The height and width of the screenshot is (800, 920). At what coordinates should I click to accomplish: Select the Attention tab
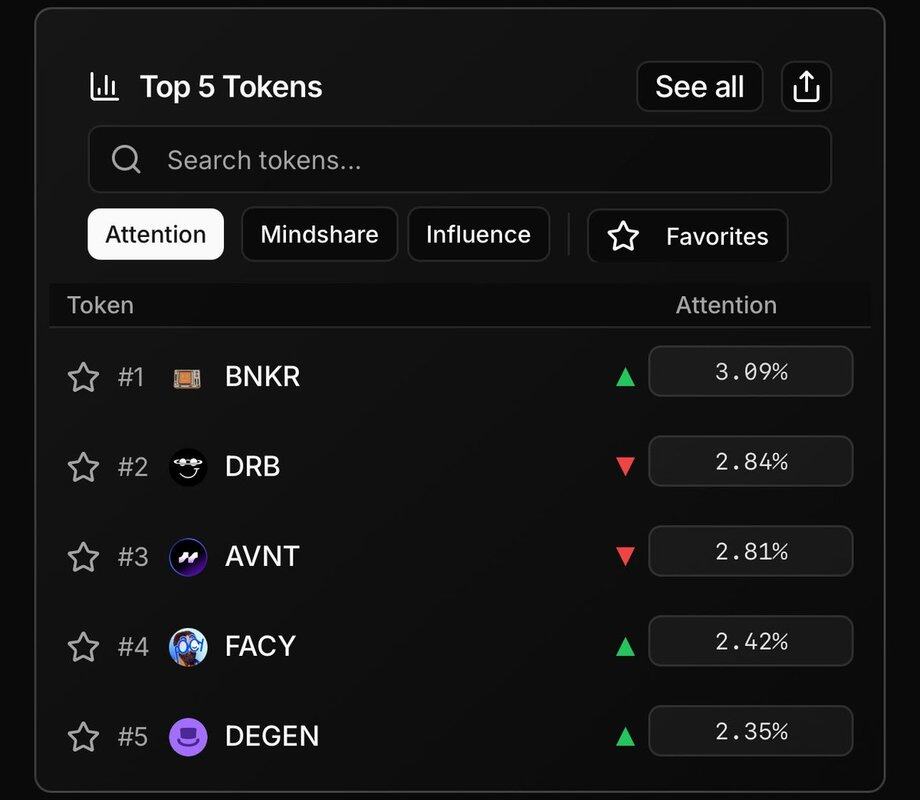(156, 234)
